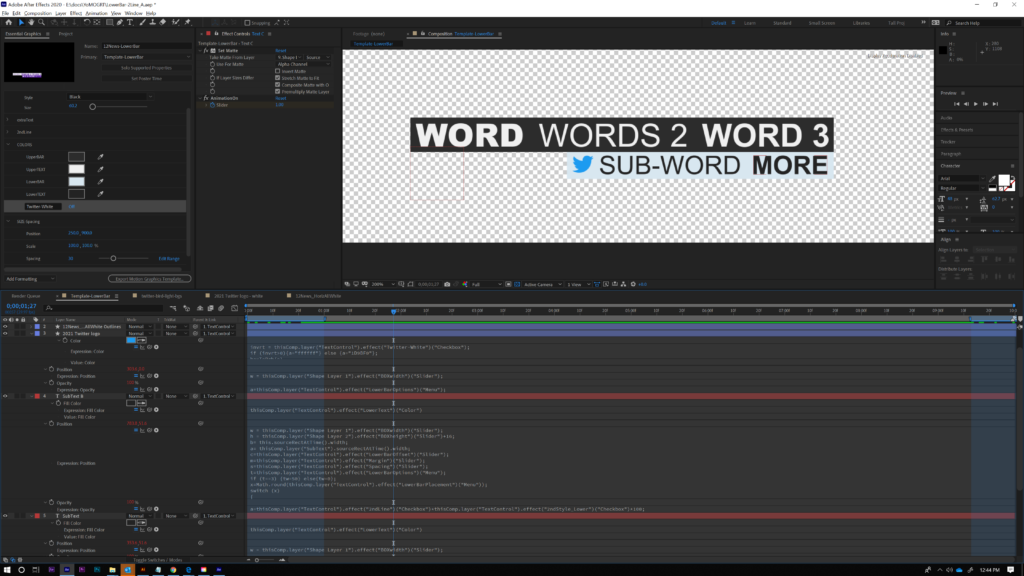Uncheck the Composite Matte checkbox
This screenshot has width=1024, height=576.
point(278,85)
